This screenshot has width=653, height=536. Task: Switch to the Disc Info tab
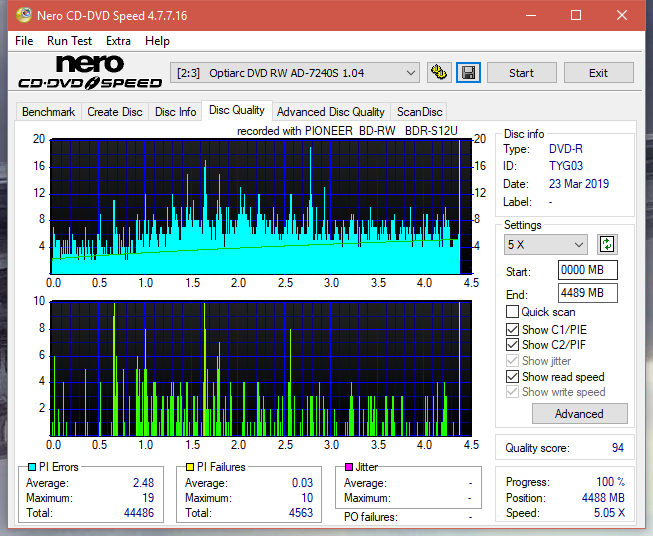[x=175, y=112]
